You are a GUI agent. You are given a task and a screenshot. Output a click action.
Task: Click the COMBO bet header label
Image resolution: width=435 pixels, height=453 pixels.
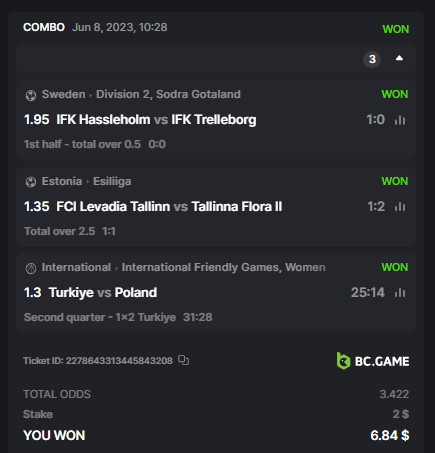click(44, 27)
